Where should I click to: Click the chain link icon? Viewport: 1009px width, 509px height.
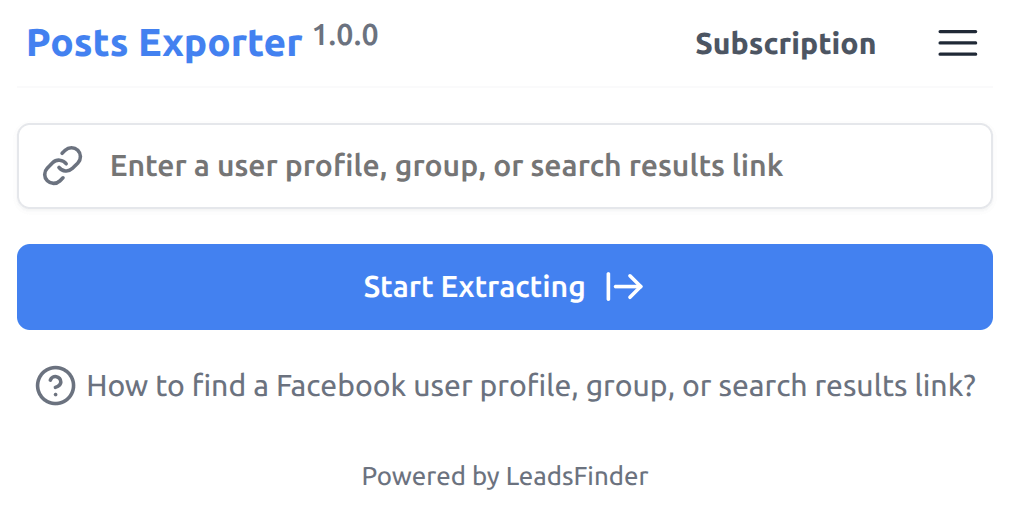tap(63, 166)
